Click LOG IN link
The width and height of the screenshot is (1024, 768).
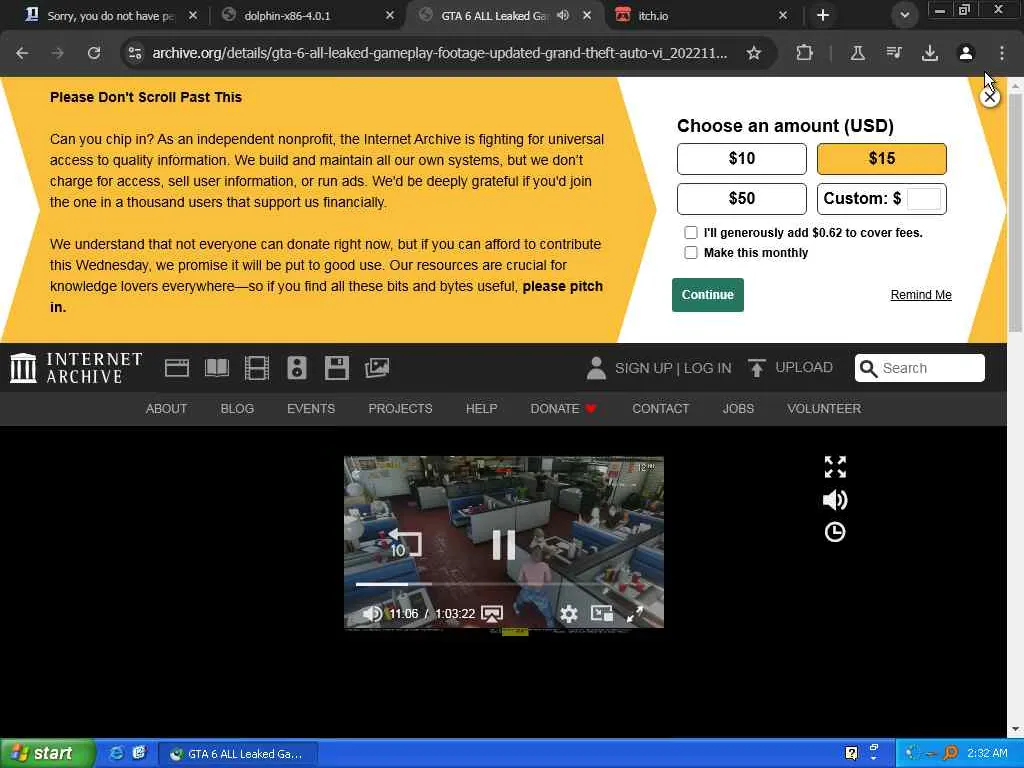click(708, 368)
